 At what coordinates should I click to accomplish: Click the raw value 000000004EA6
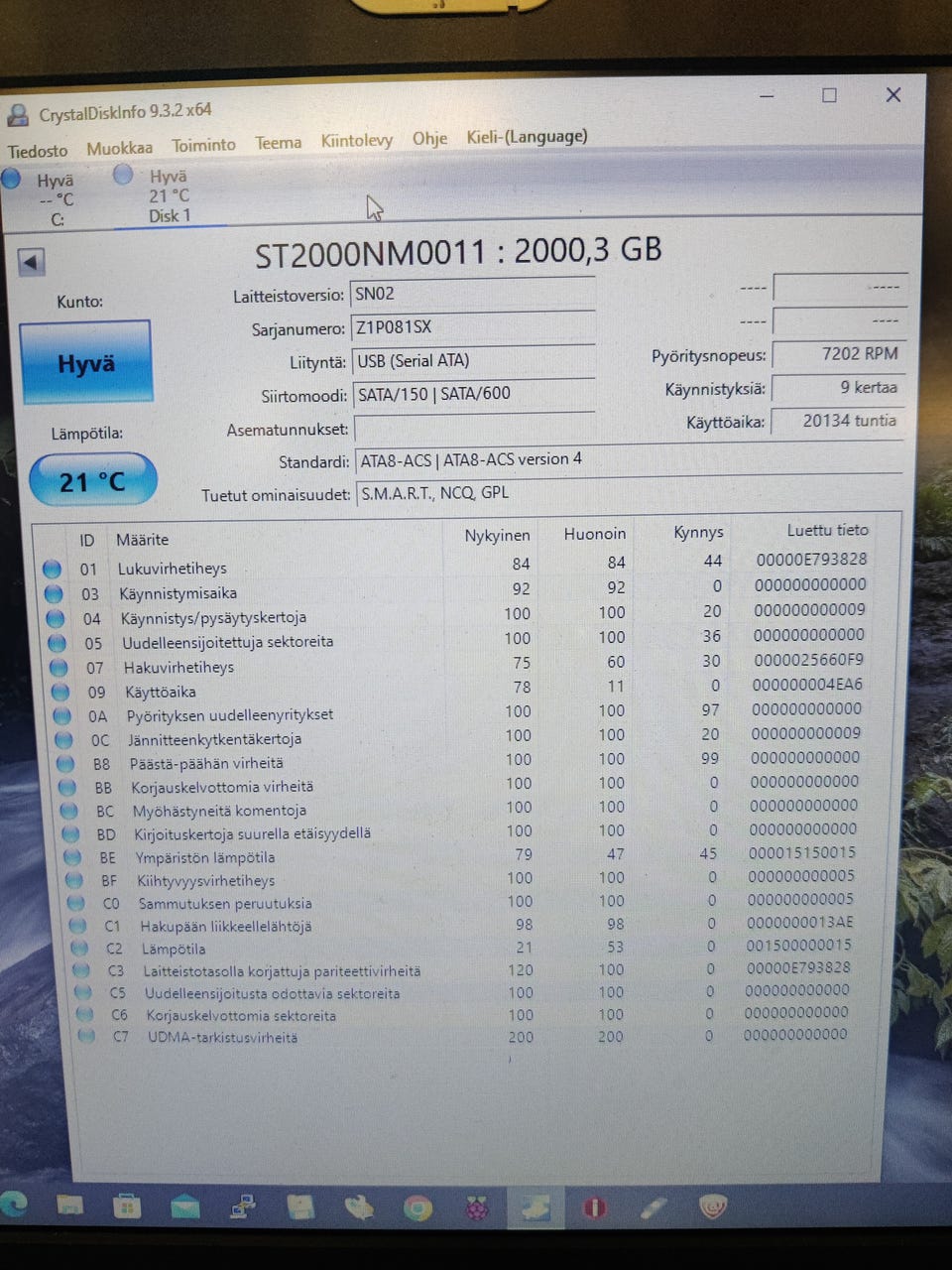[x=807, y=685]
